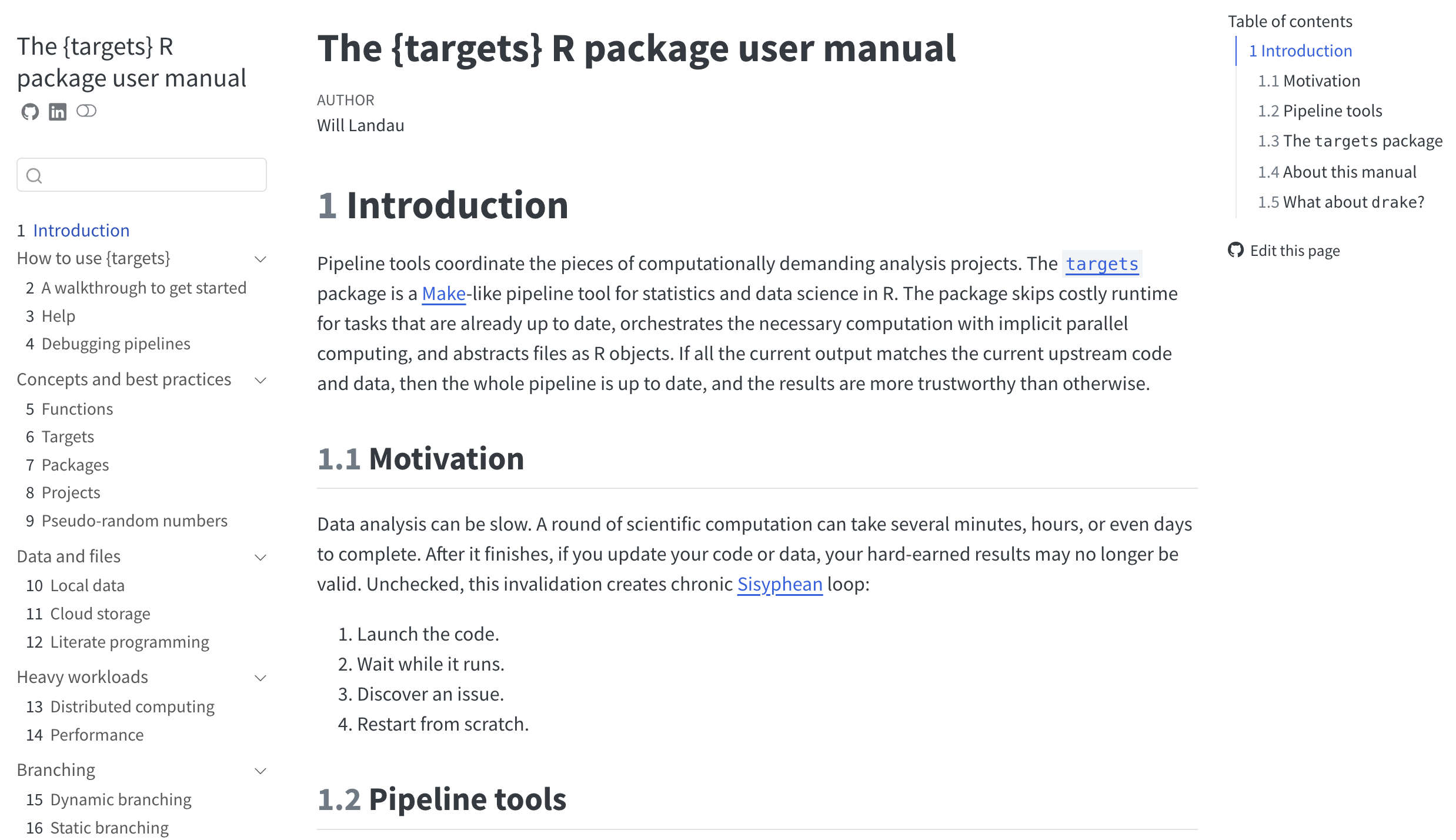This screenshot has width=1456, height=840.
Task: Jump to 1.5 What about drake?
Action: [1341, 202]
